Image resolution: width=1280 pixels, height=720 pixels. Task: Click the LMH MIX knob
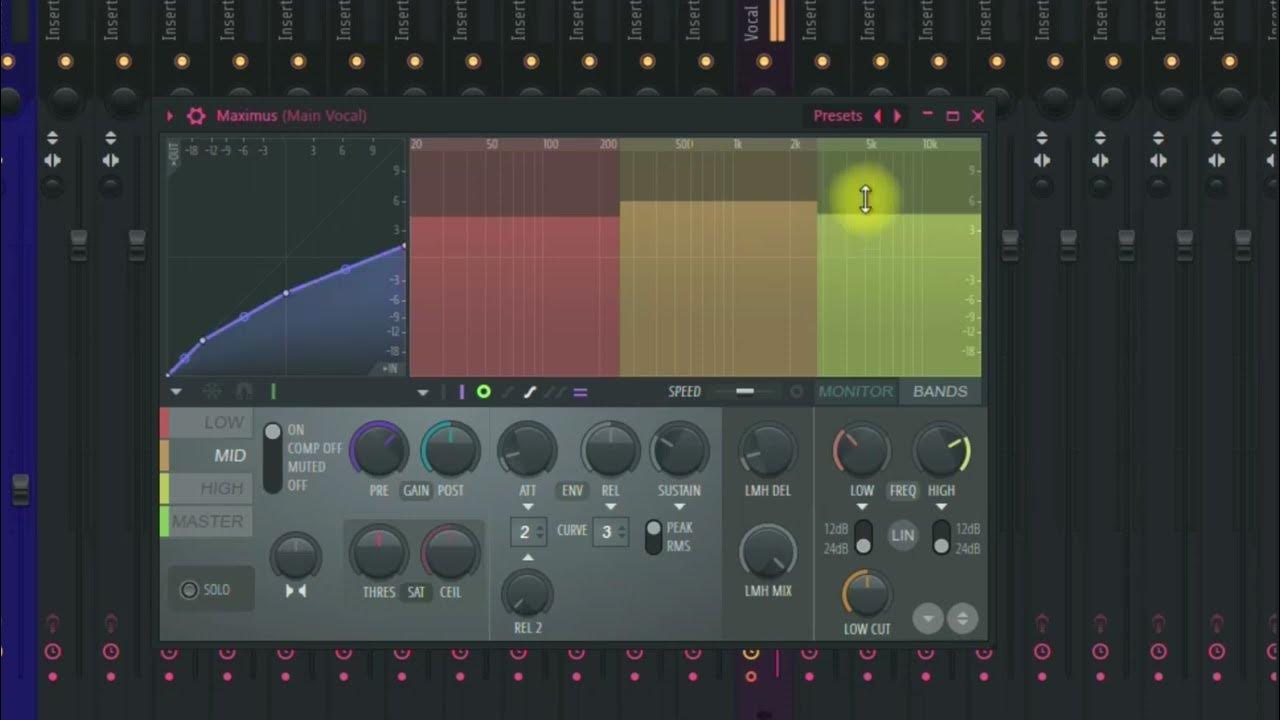tap(768, 551)
